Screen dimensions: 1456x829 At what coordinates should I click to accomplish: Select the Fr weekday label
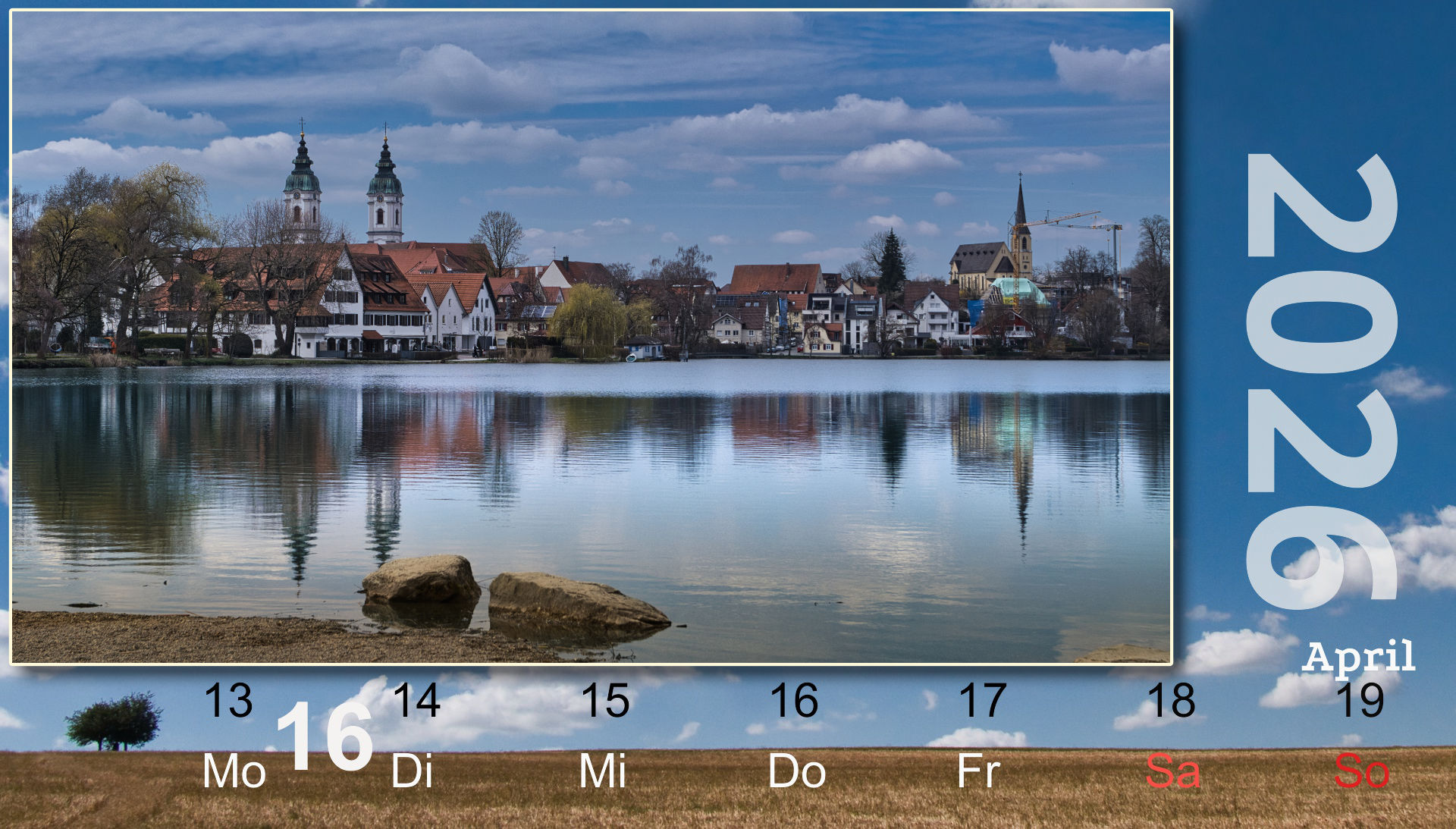tap(978, 771)
